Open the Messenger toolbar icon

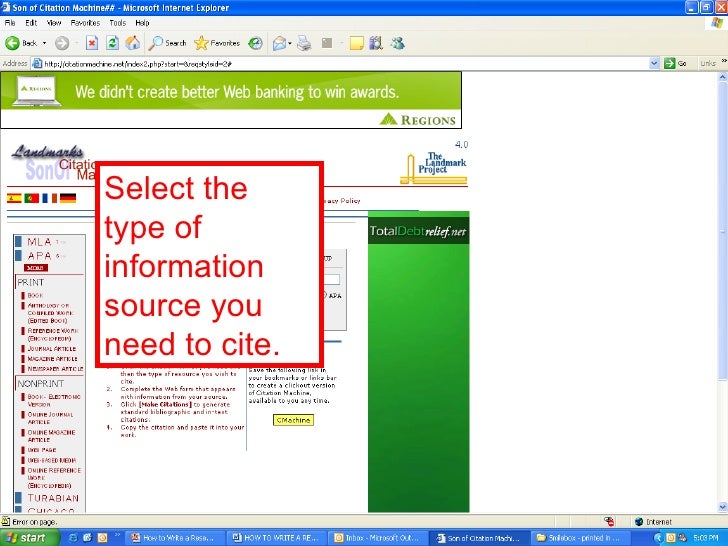(397, 43)
